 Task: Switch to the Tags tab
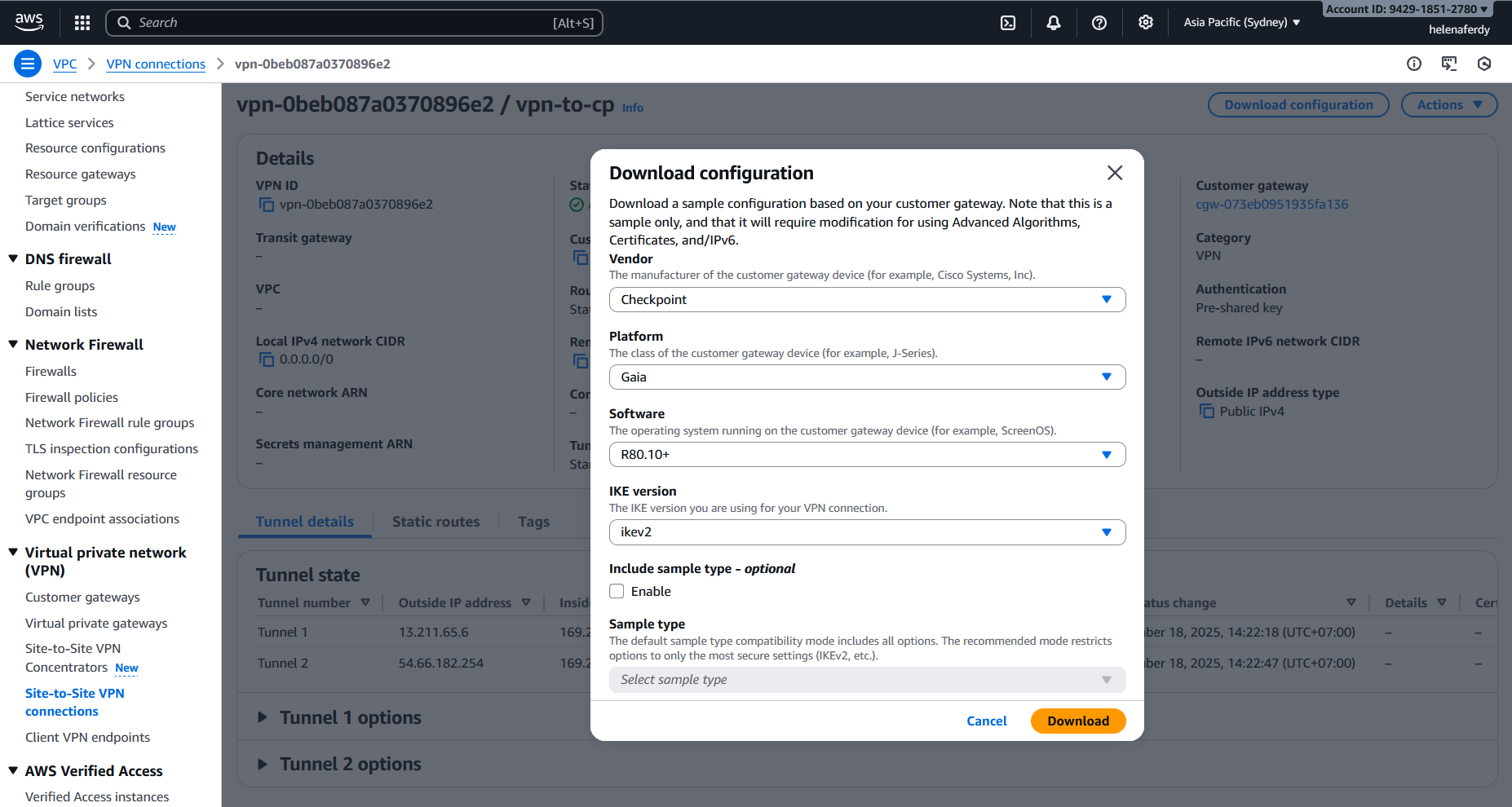pyautogui.click(x=533, y=522)
